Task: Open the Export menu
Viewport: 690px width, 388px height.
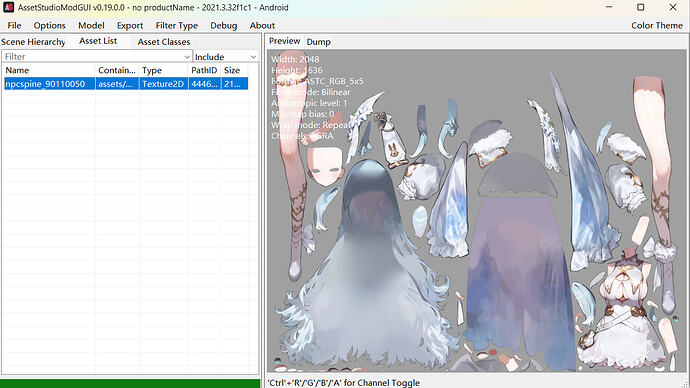Action: pos(130,26)
